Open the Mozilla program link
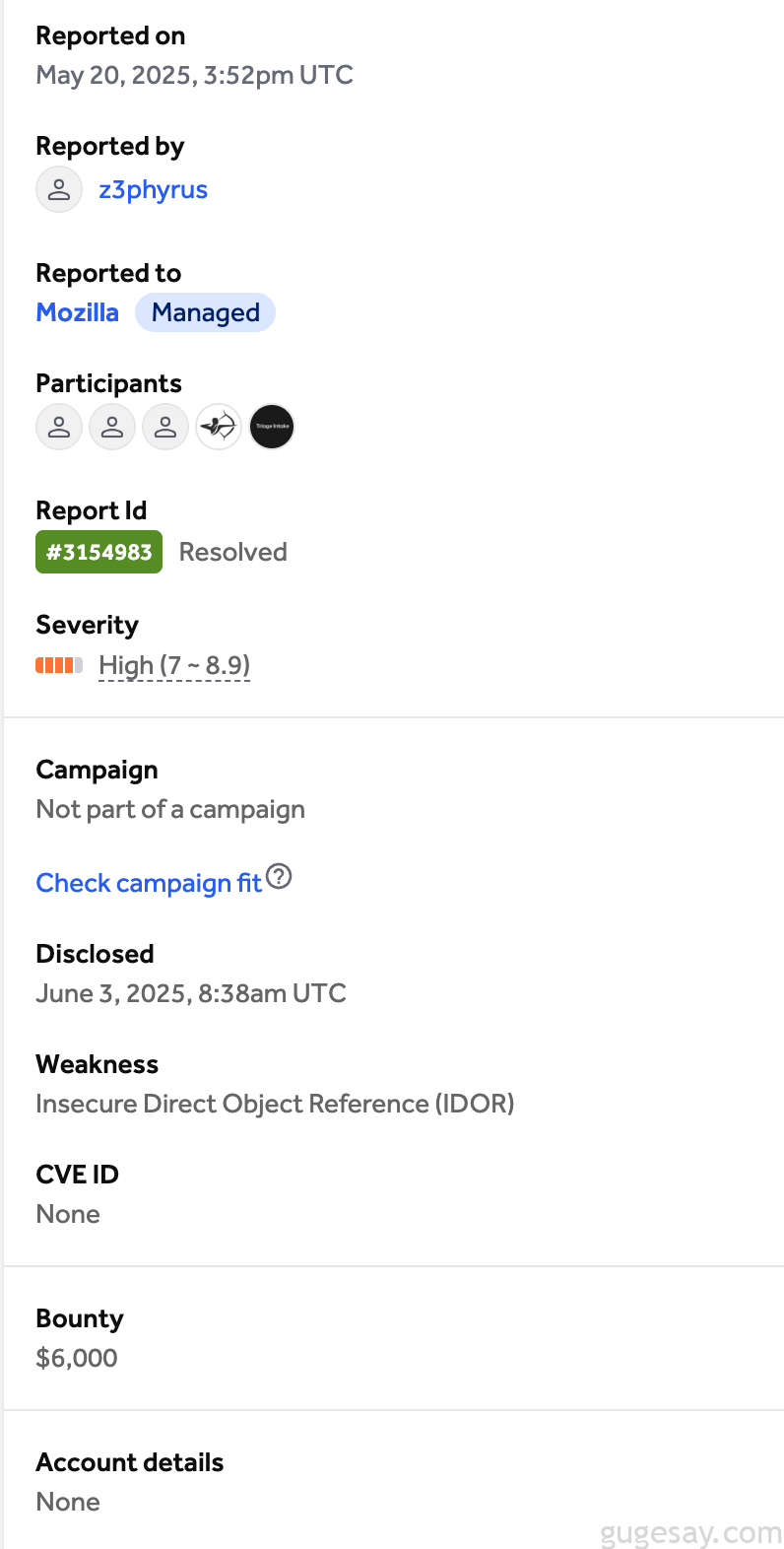 pyautogui.click(x=77, y=312)
